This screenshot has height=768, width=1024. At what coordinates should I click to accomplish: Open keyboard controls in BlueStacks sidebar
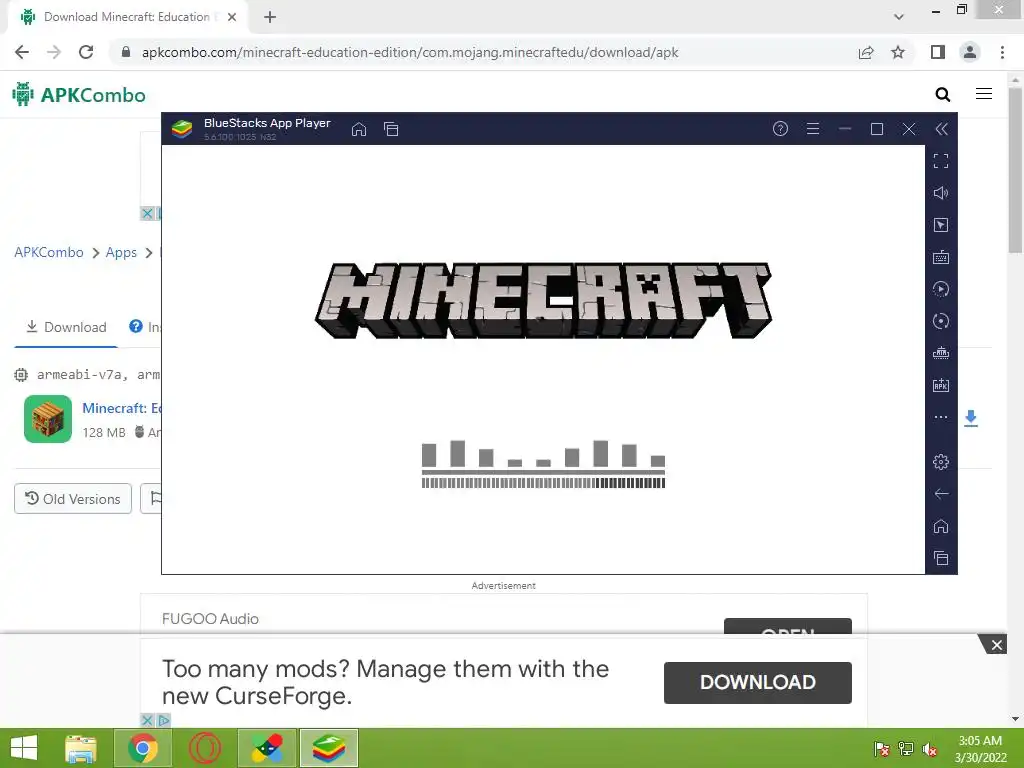[941, 257]
